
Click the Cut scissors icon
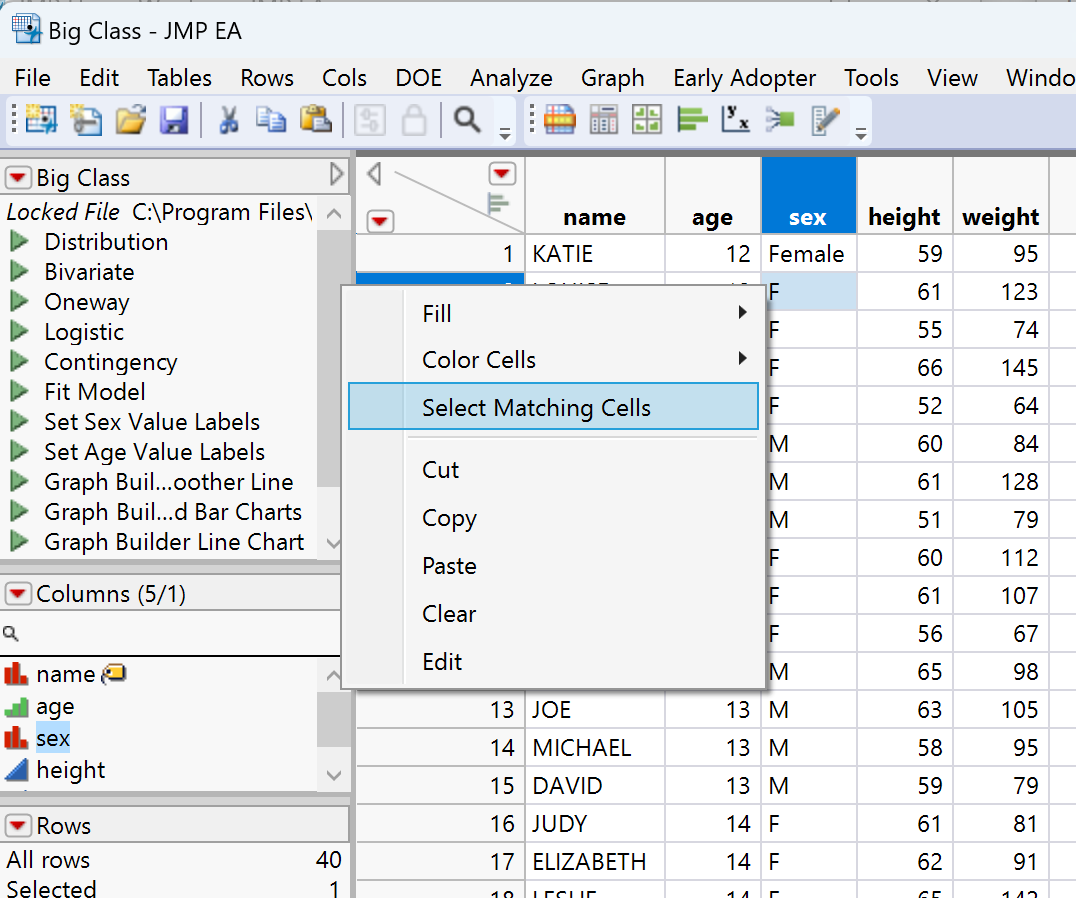pyautogui.click(x=228, y=121)
